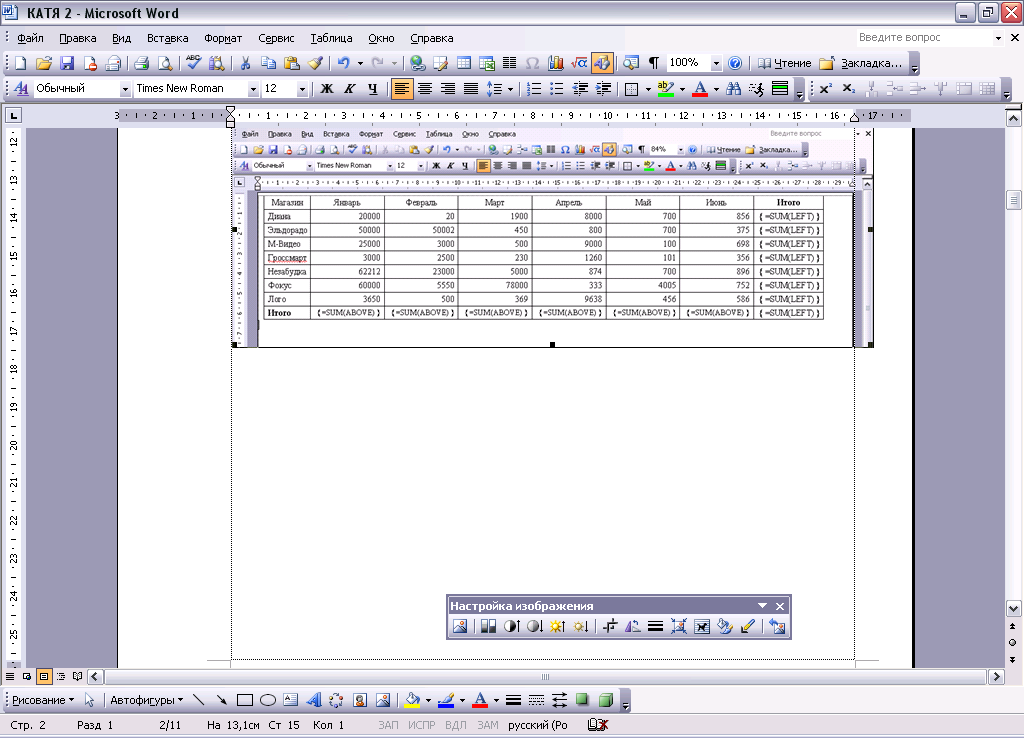Close the Настройка изображения toolbar
This screenshot has height=738, width=1024.
click(x=780, y=606)
